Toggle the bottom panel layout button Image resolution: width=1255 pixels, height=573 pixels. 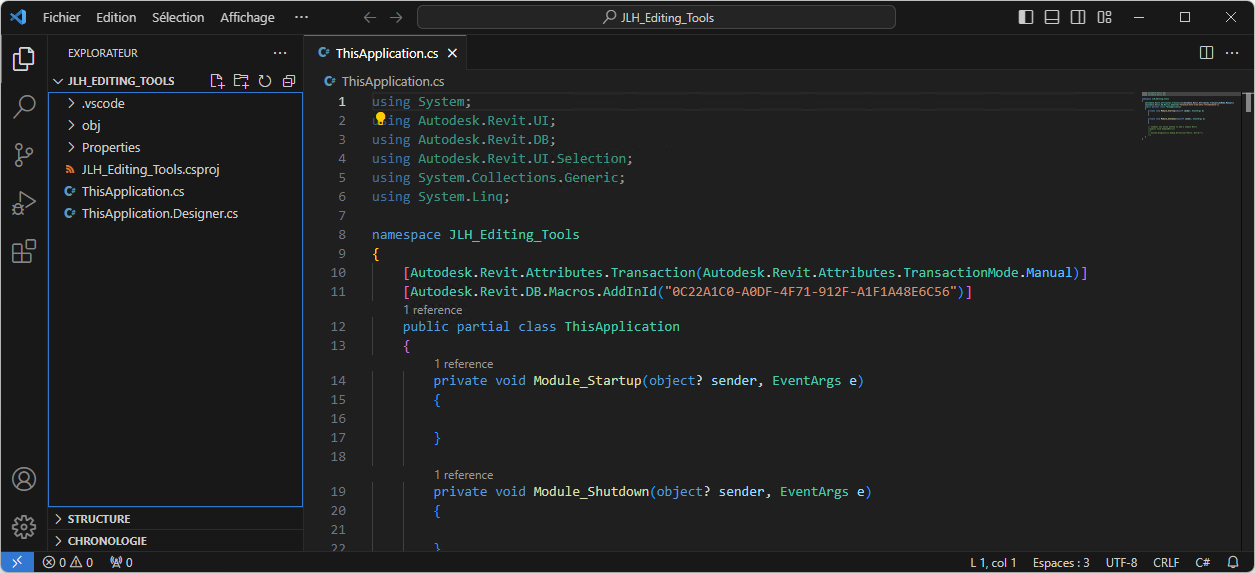click(x=1052, y=17)
